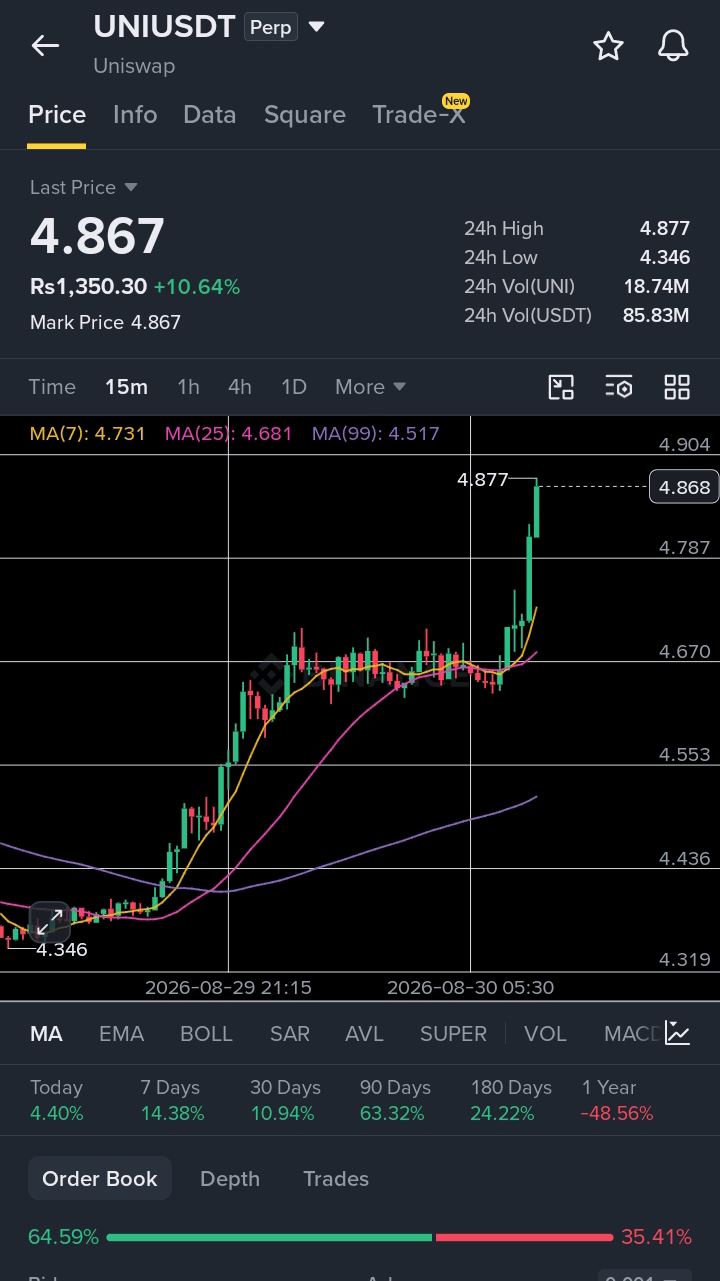
Task: Tap the 64.59% buy ratio bar
Action: [269, 1237]
